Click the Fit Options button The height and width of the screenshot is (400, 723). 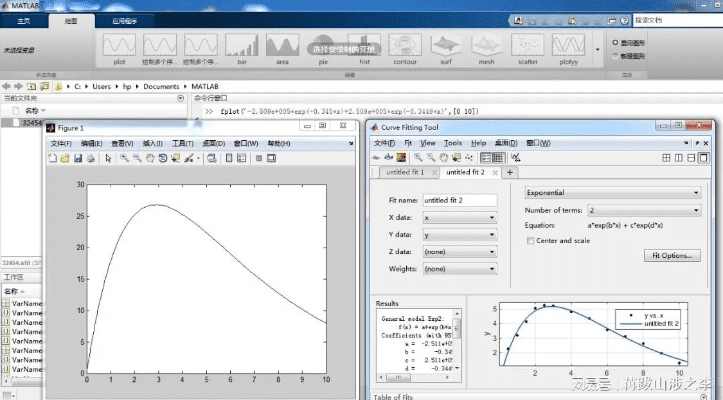[x=671, y=256]
